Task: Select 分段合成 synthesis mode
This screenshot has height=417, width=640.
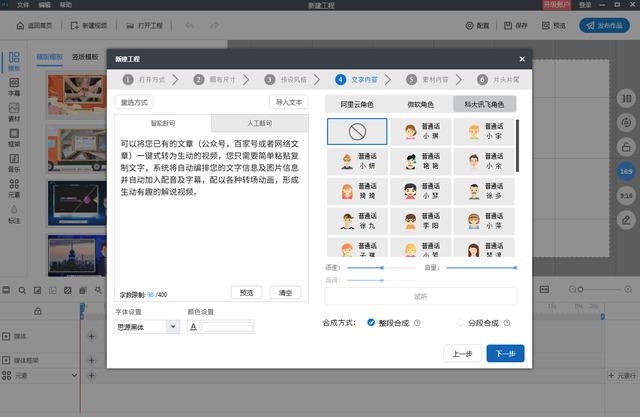Action: tap(461, 323)
